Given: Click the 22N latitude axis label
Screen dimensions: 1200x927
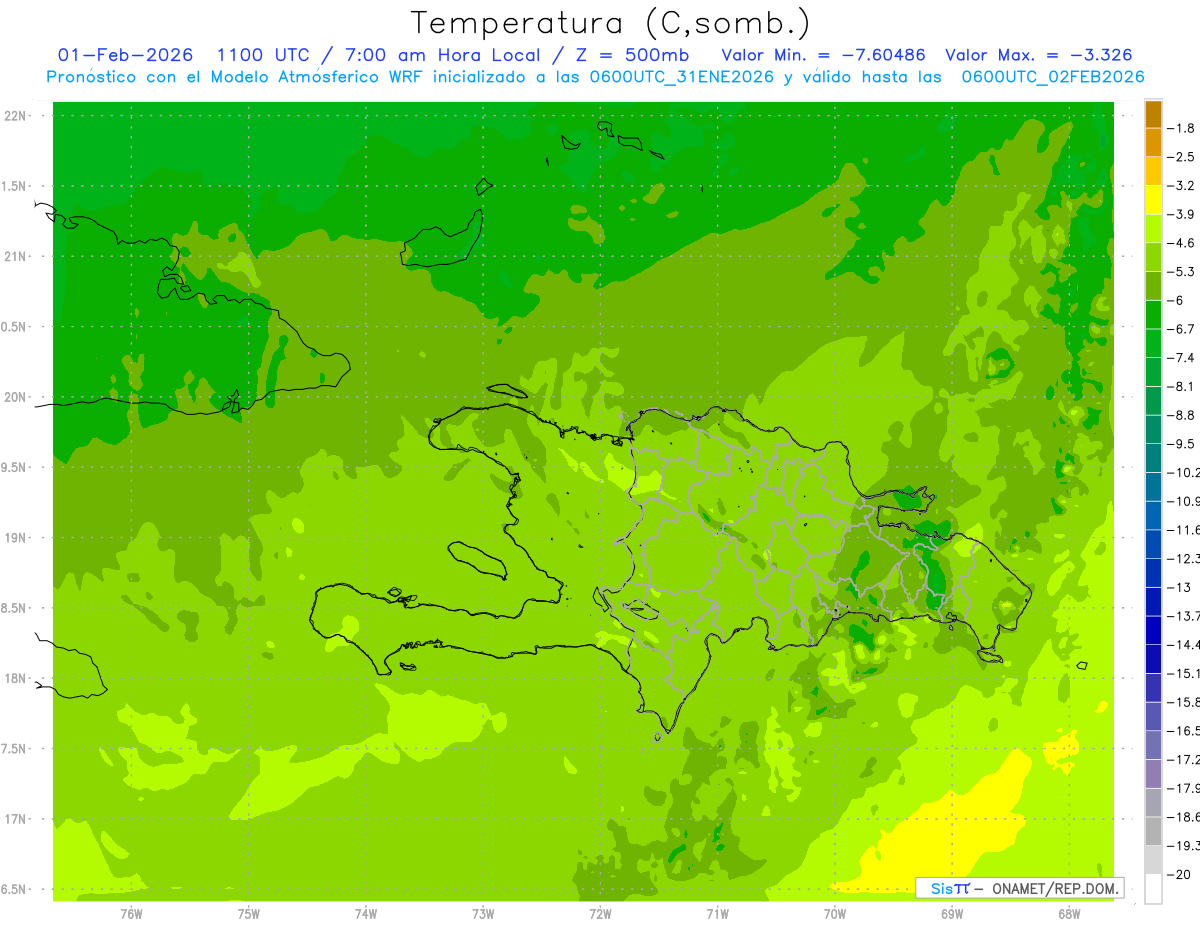Looking at the screenshot, I should pos(16,116).
